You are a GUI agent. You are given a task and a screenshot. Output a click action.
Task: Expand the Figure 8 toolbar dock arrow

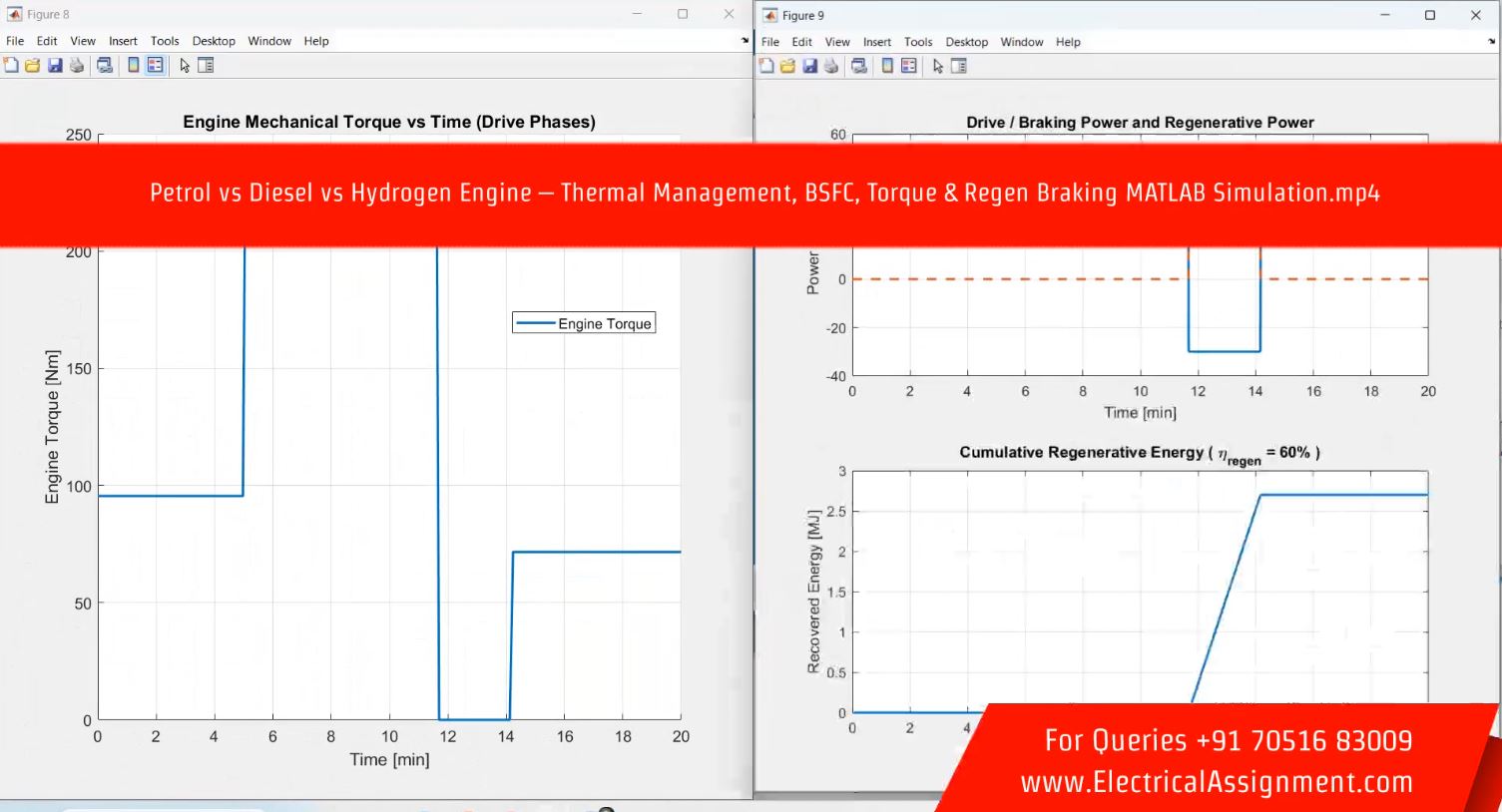pyautogui.click(x=745, y=41)
